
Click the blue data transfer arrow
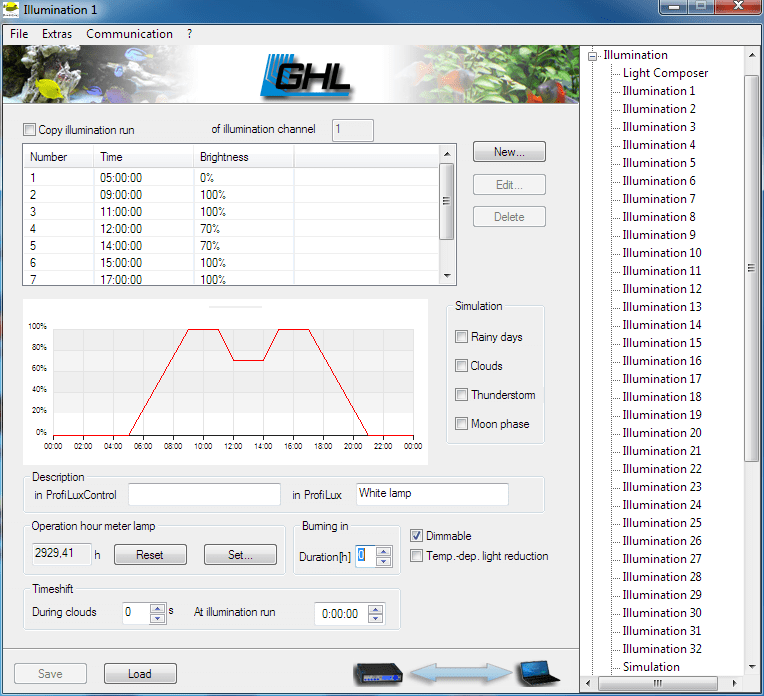click(460, 673)
